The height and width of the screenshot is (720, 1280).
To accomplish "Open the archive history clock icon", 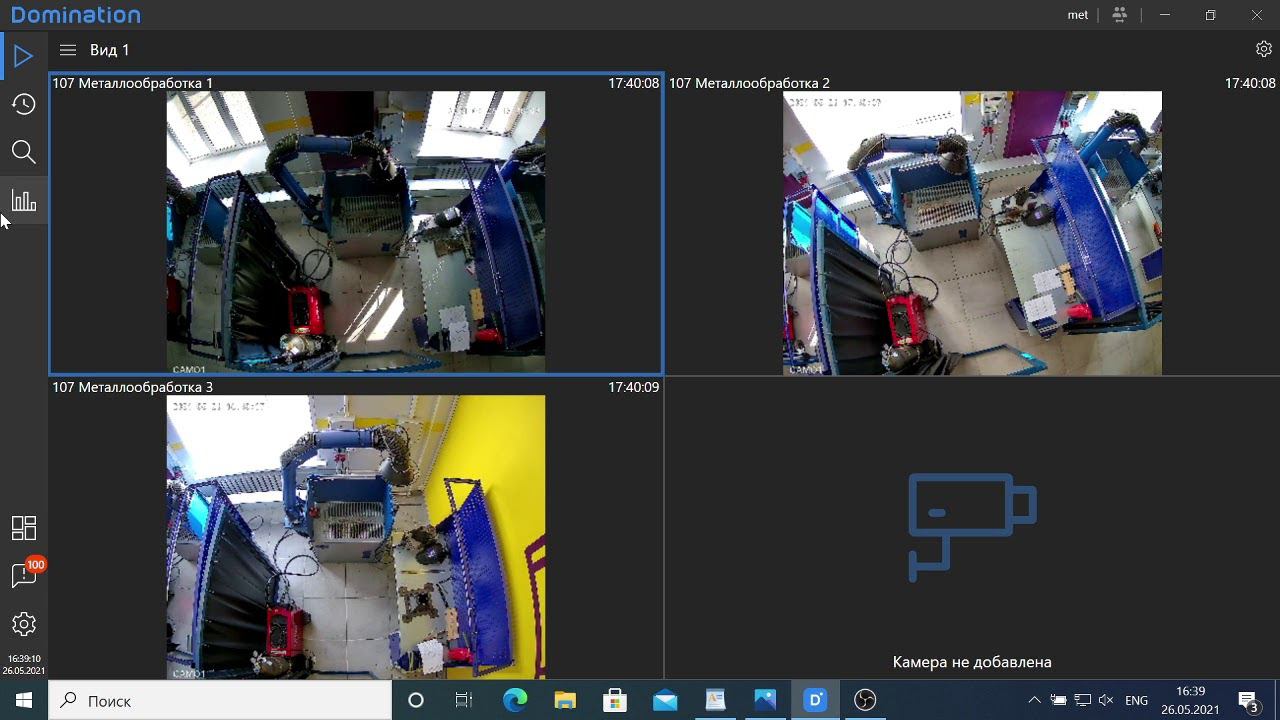I will click(24, 104).
